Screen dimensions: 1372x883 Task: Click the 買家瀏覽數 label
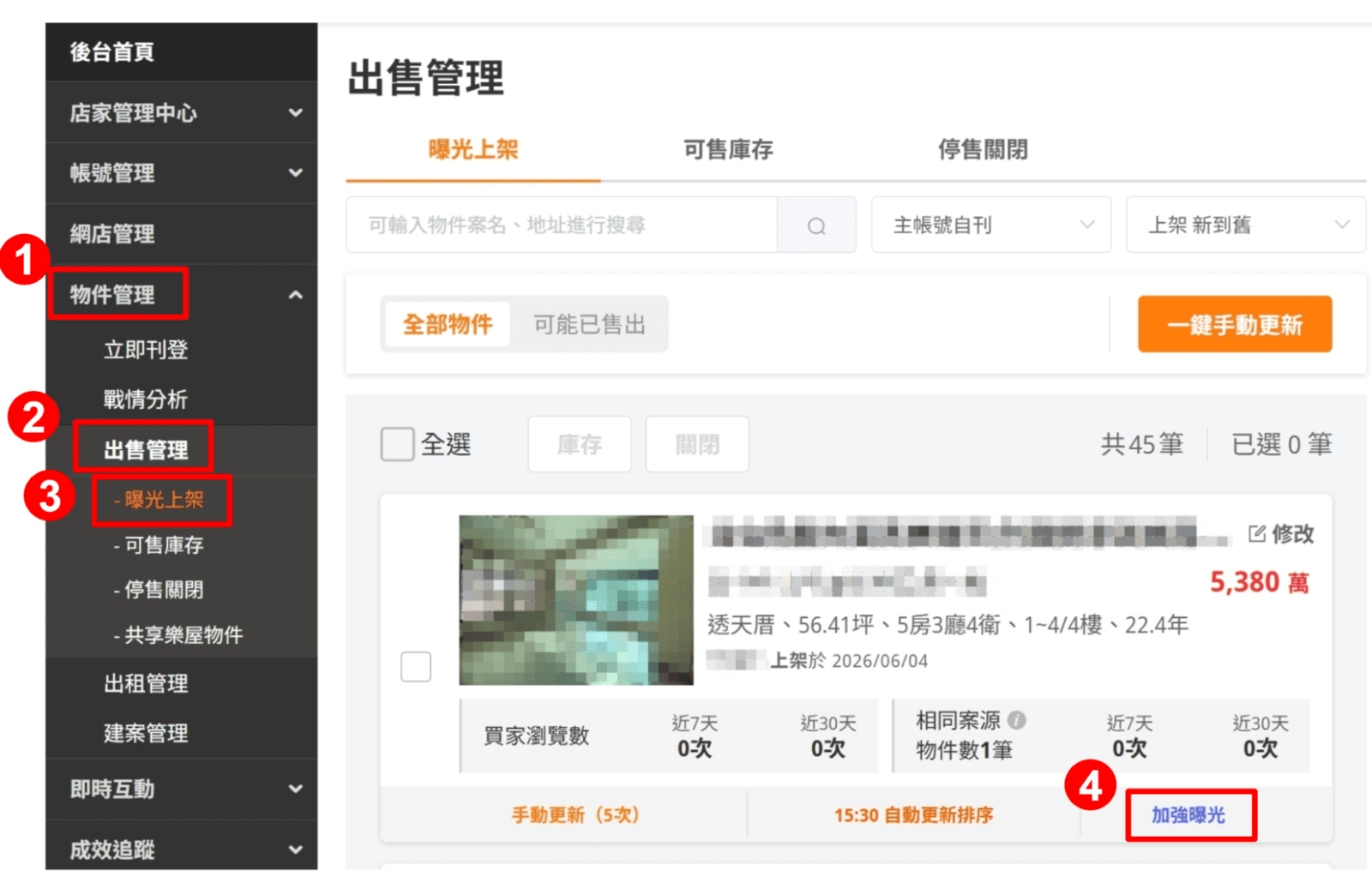pyautogui.click(x=537, y=736)
